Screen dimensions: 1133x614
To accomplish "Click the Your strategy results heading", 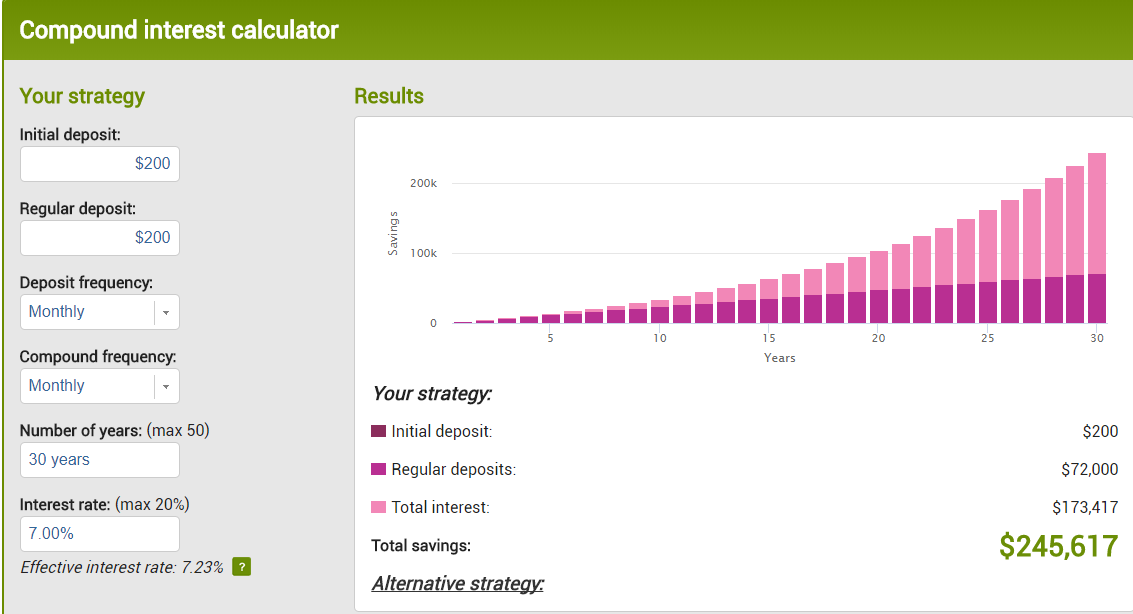I will (432, 393).
